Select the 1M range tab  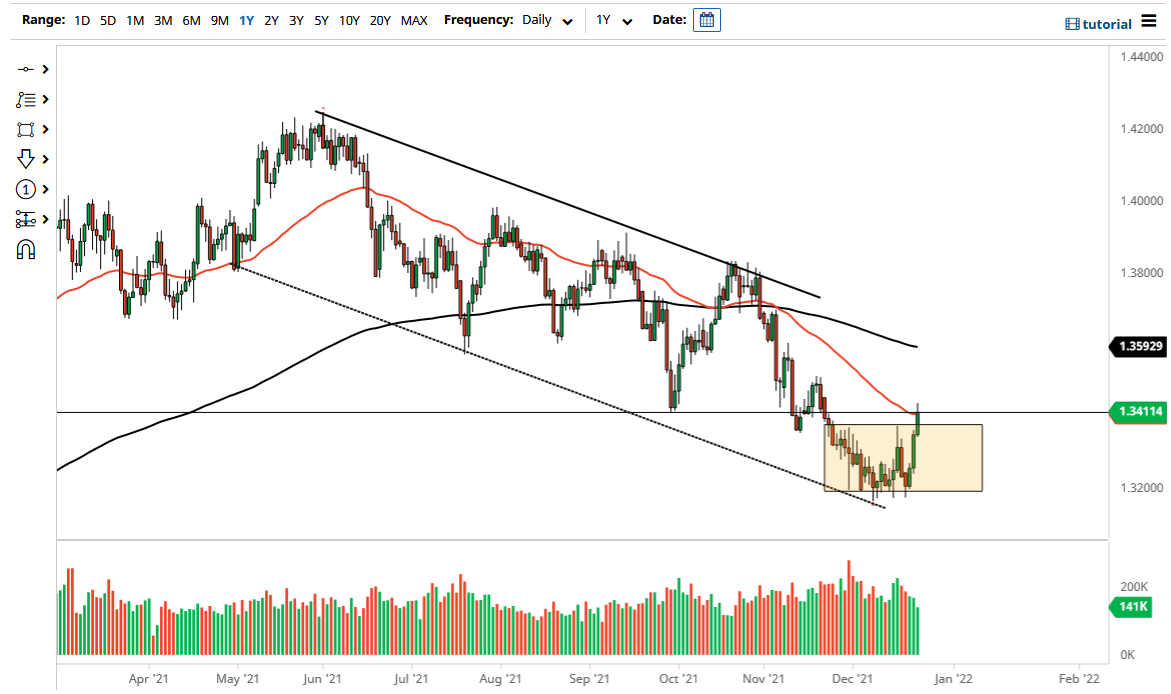135,20
